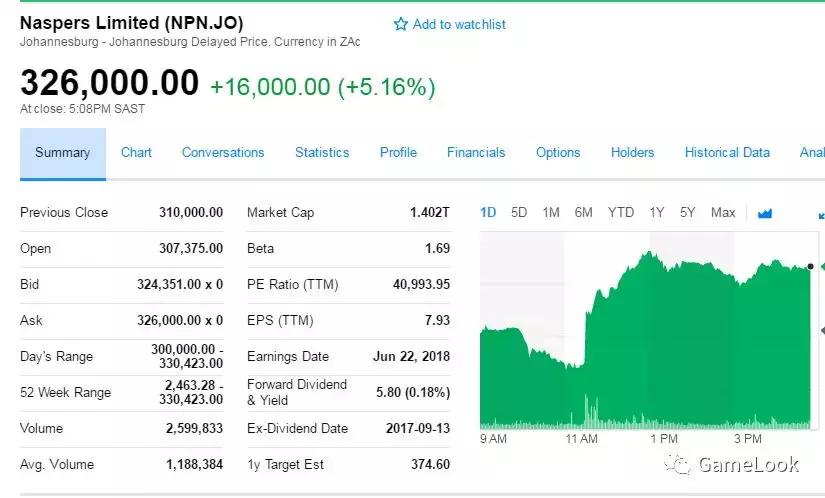Viewport: 825px width, 498px height.
Task: Set chart range to 1Y
Action: click(x=656, y=212)
